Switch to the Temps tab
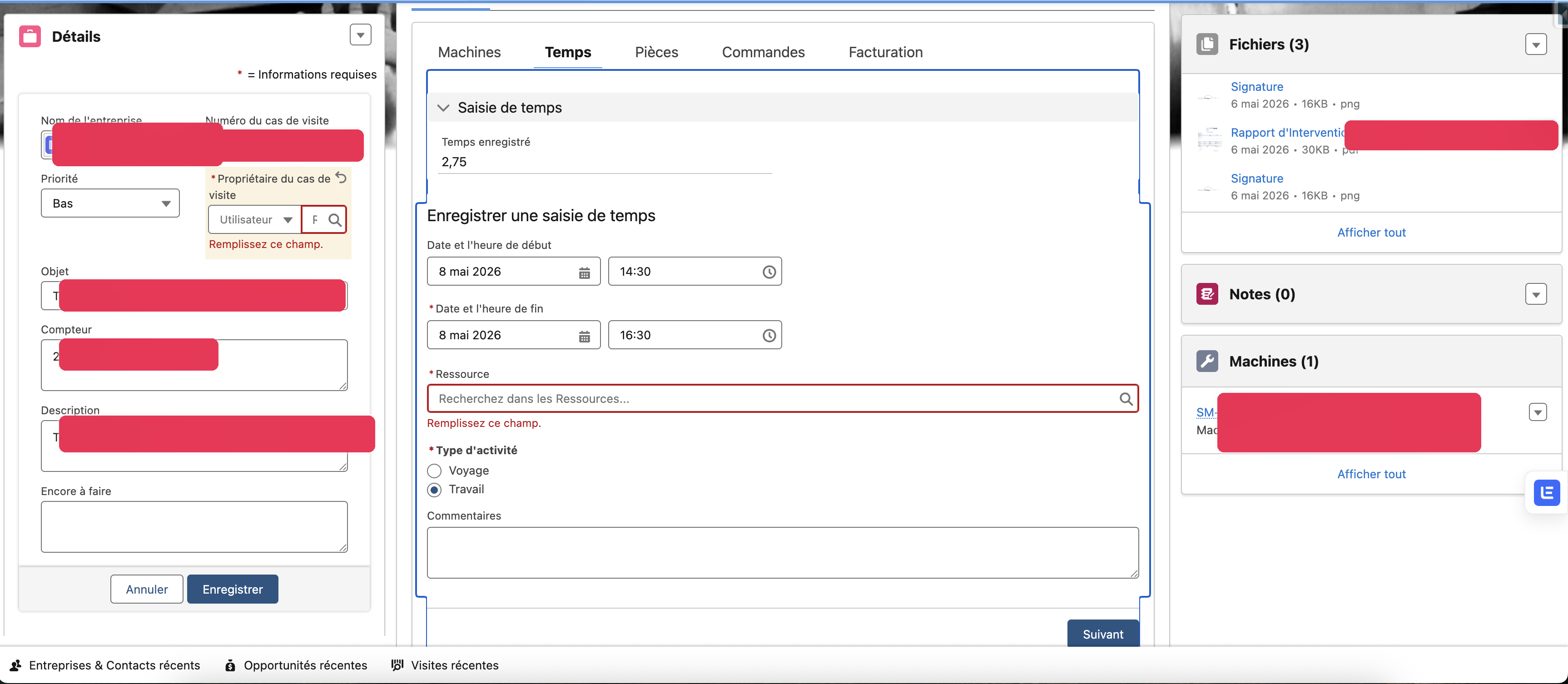This screenshot has width=1568, height=684. tap(568, 52)
